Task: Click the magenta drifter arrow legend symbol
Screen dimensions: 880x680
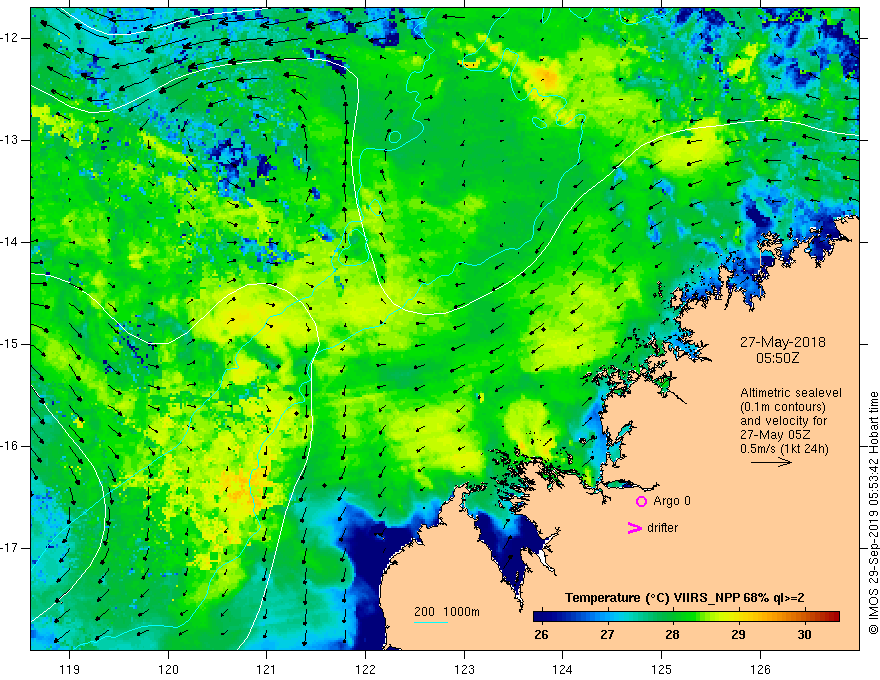Action: pyautogui.click(x=634, y=528)
